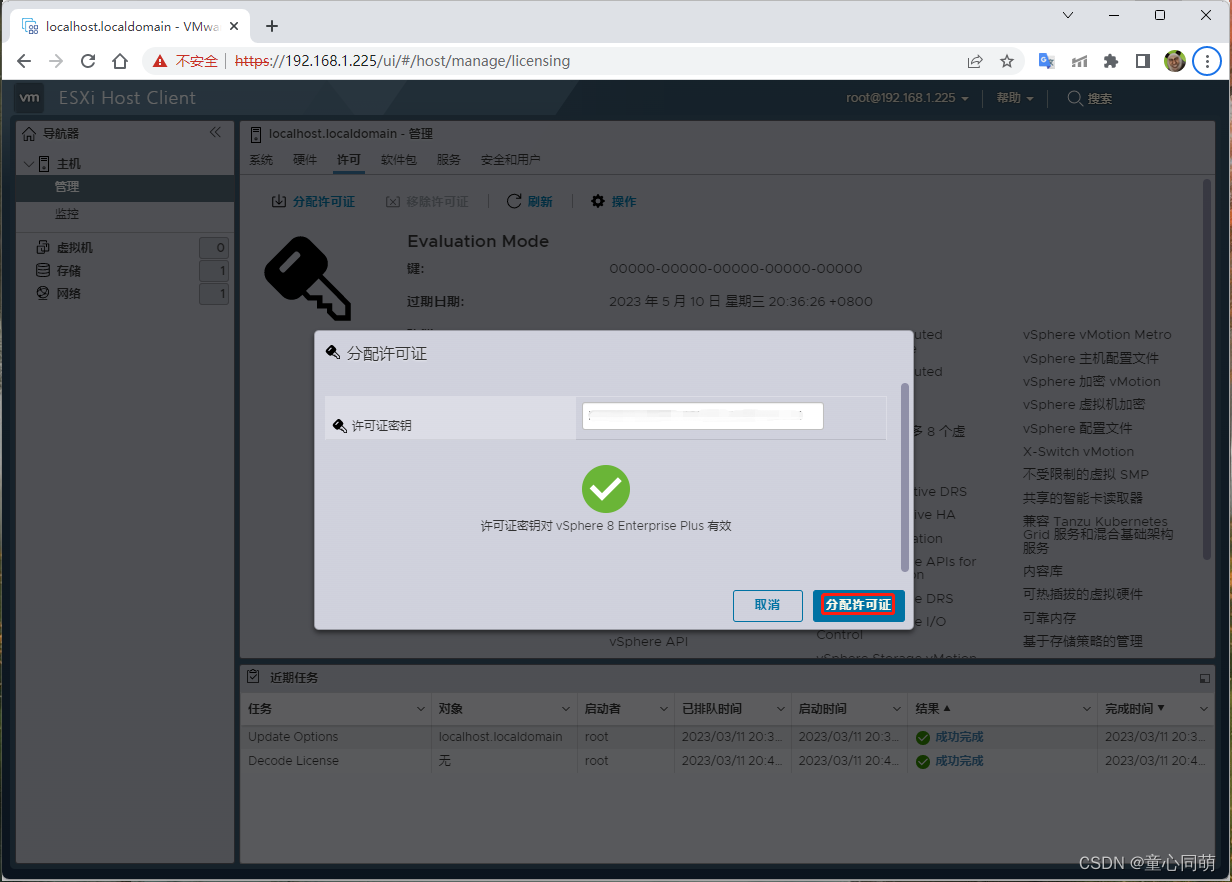Screen dimensions: 1232x882
Task: Click the 移除许可证 remove license icon
Action: click(428, 201)
